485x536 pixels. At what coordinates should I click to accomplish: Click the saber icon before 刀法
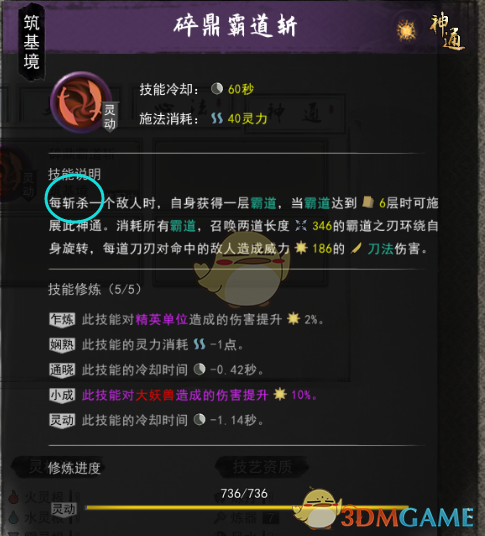[x=356, y=248]
